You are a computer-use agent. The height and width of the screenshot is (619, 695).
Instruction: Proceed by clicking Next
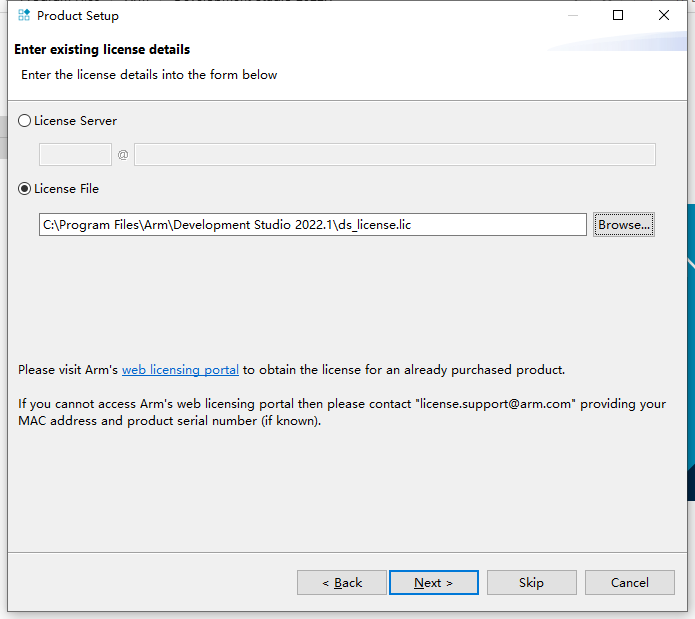tap(433, 582)
